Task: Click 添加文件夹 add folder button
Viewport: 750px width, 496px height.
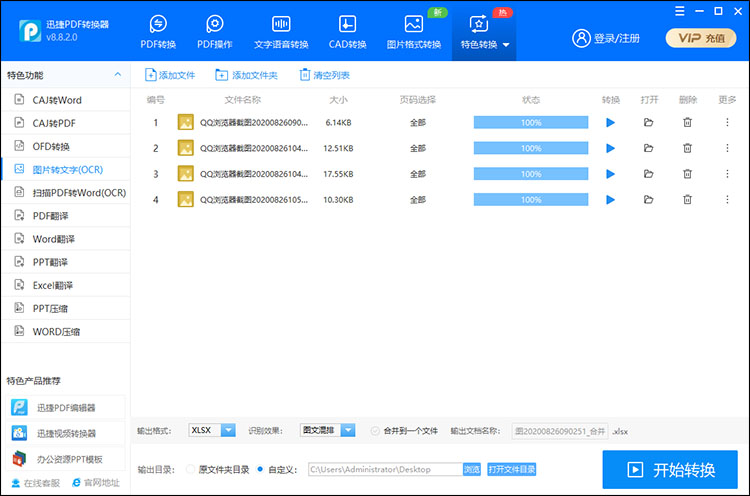Action: (x=246, y=75)
